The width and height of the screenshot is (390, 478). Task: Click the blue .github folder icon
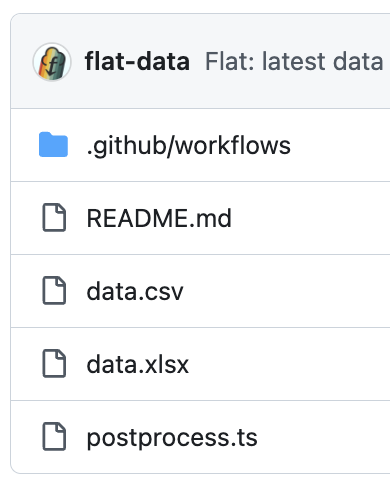53,145
